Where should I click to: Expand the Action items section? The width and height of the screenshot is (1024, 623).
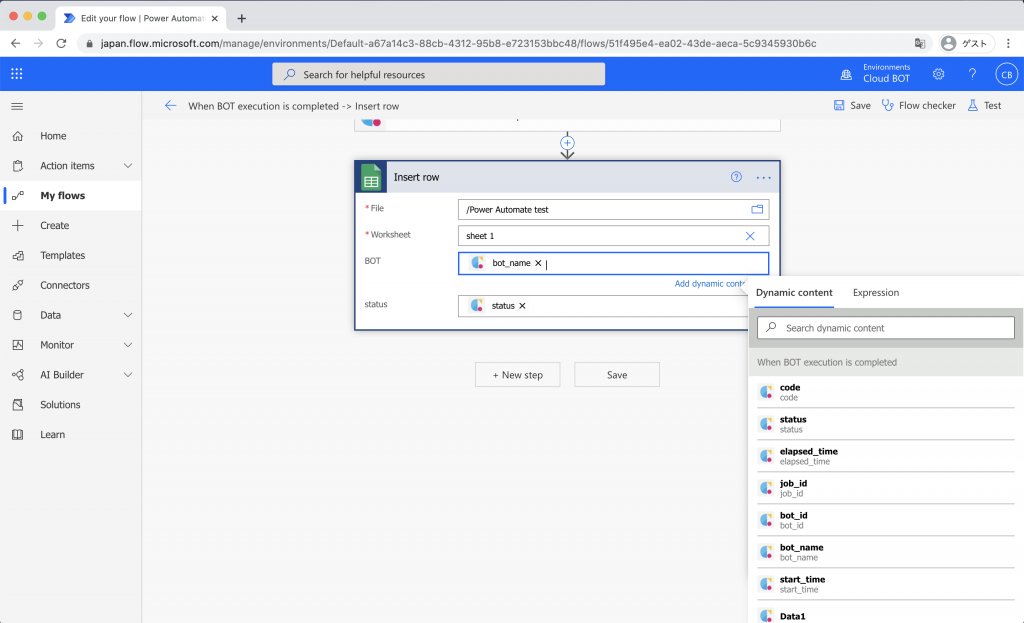128,166
